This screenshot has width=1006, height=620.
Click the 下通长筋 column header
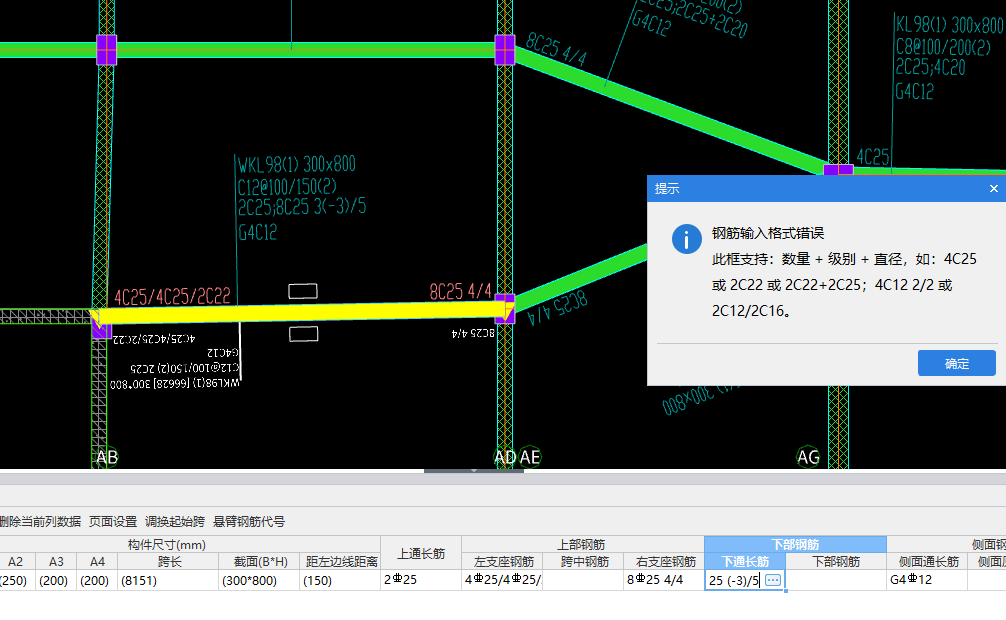(x=745, y=562)
